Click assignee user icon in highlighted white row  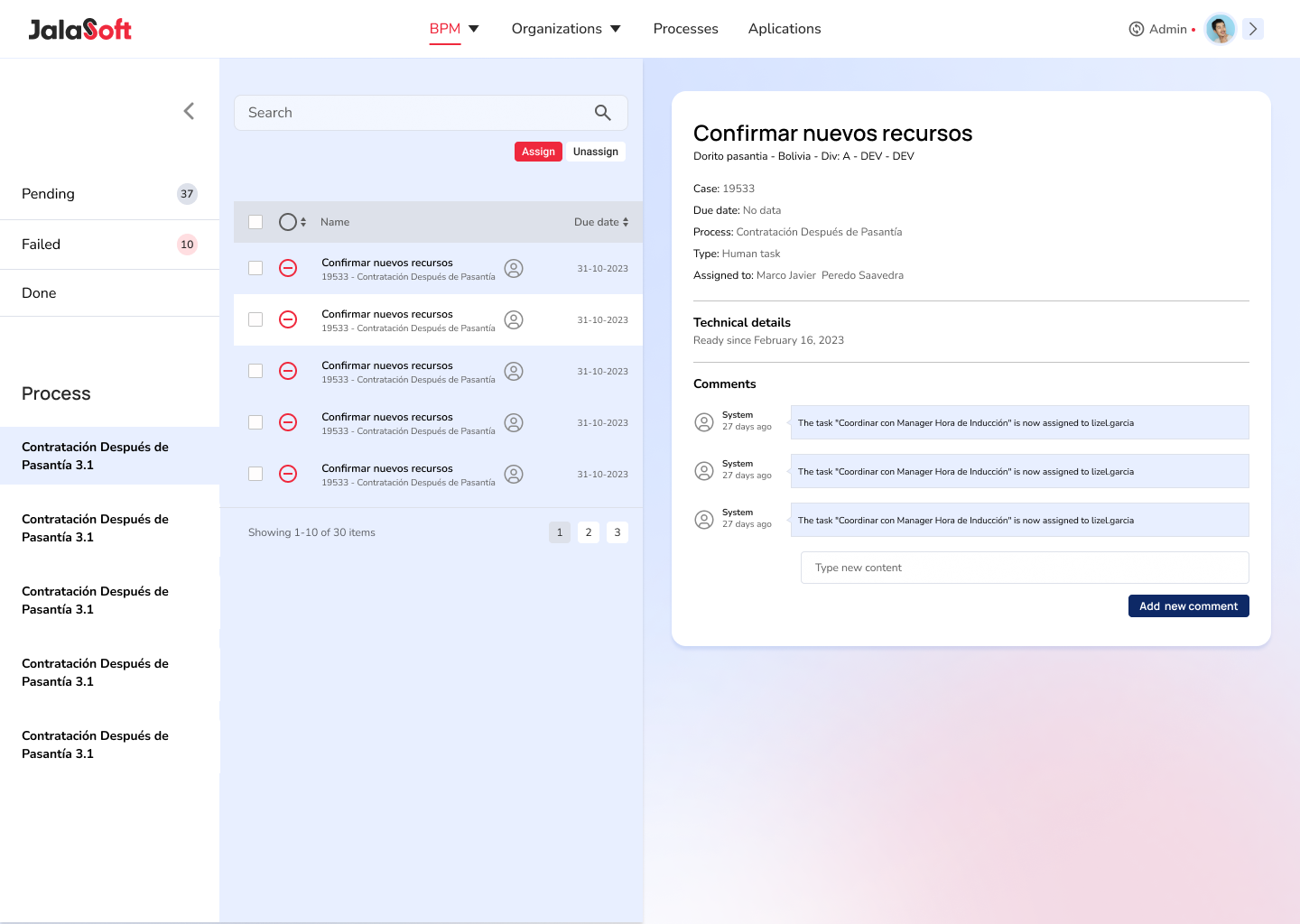pyautogui.click(x=514, y=319)
